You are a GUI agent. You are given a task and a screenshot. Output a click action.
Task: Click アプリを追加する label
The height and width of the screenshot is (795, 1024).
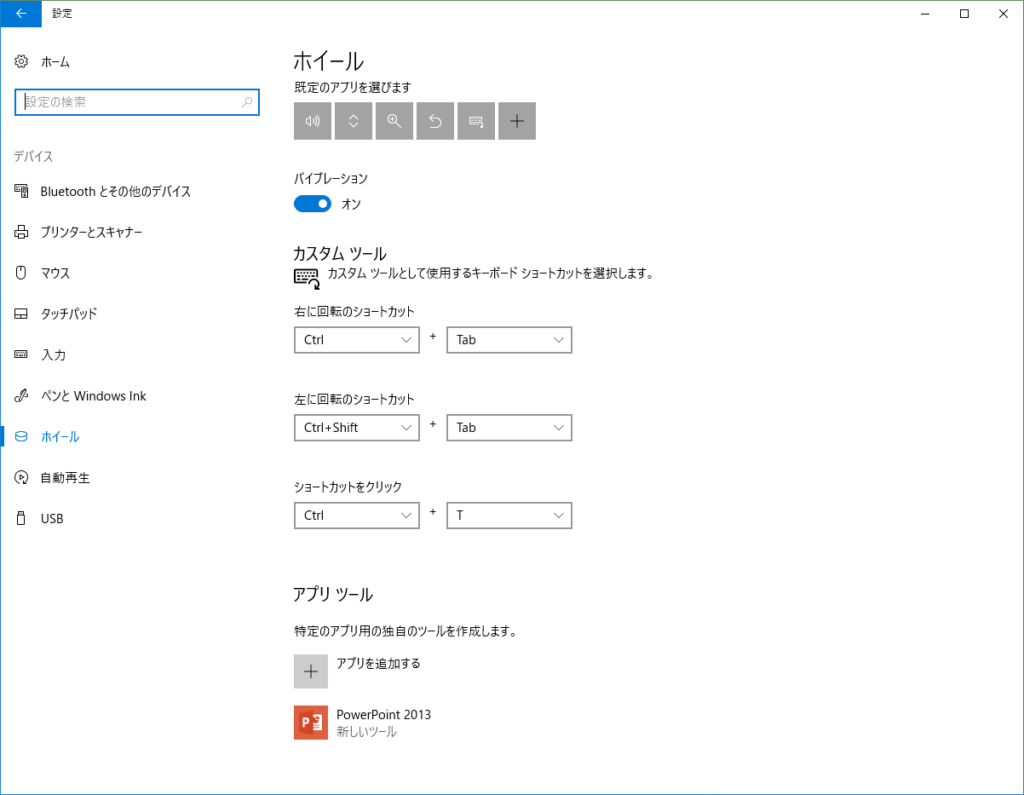click(x=378, y=664)
